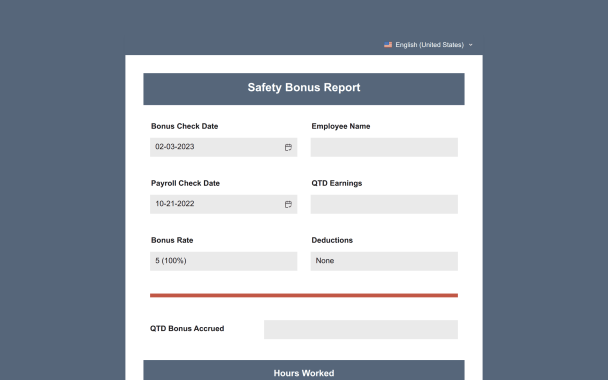Click the Employee Name label
This screenshot has height=380, width=608.
(340, 126)
